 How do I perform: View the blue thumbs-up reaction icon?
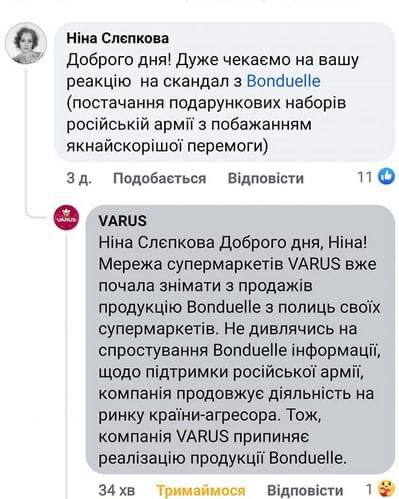386,177
